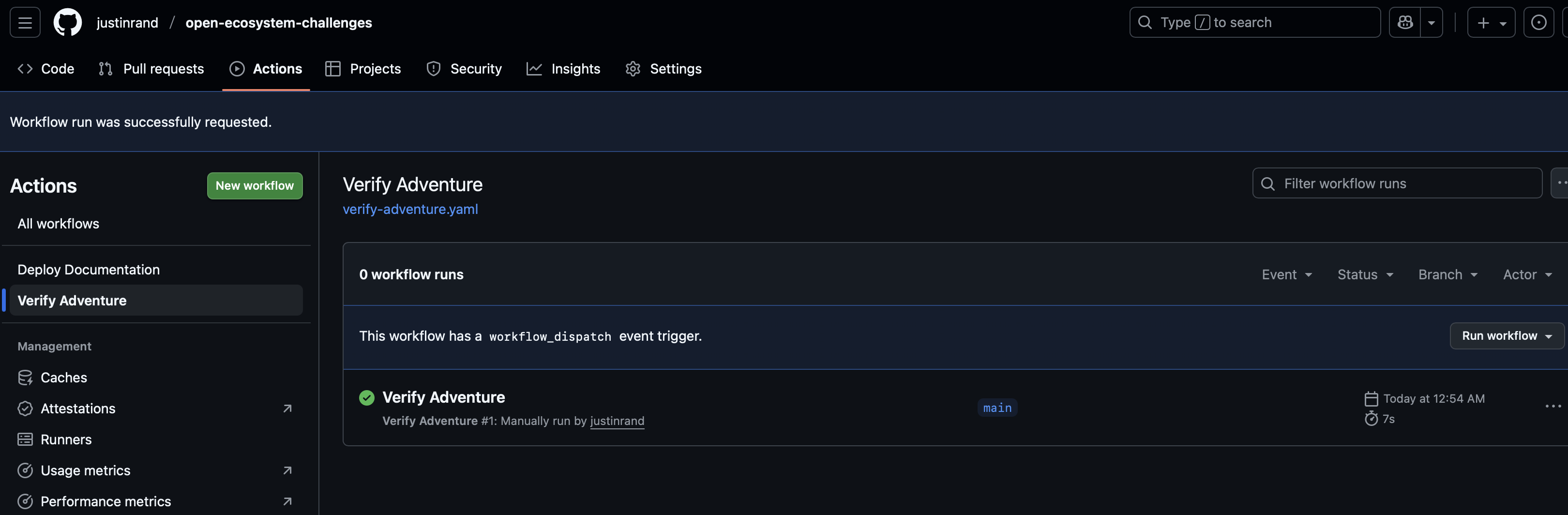Expand the Status filter dropdown
Screen dimensions: 1568x515
[x=1365, y=274]
